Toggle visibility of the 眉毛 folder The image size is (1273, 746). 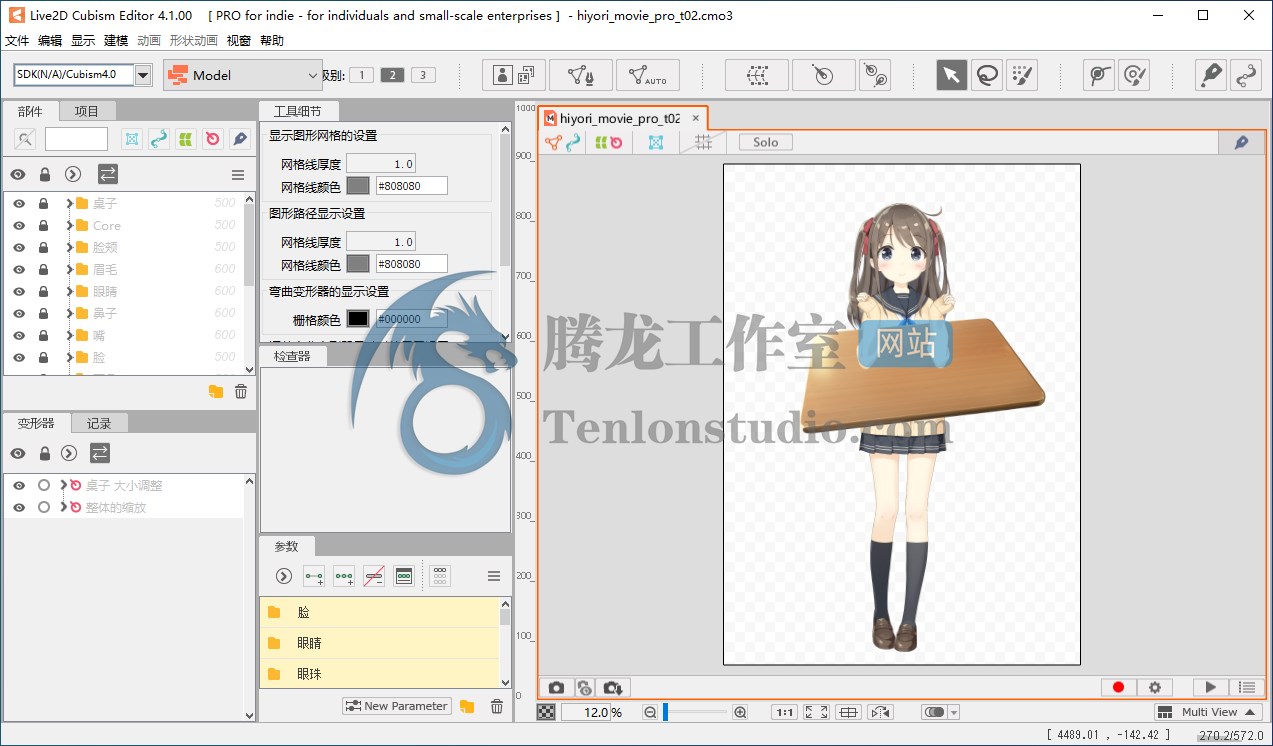(x=19, y=269)
